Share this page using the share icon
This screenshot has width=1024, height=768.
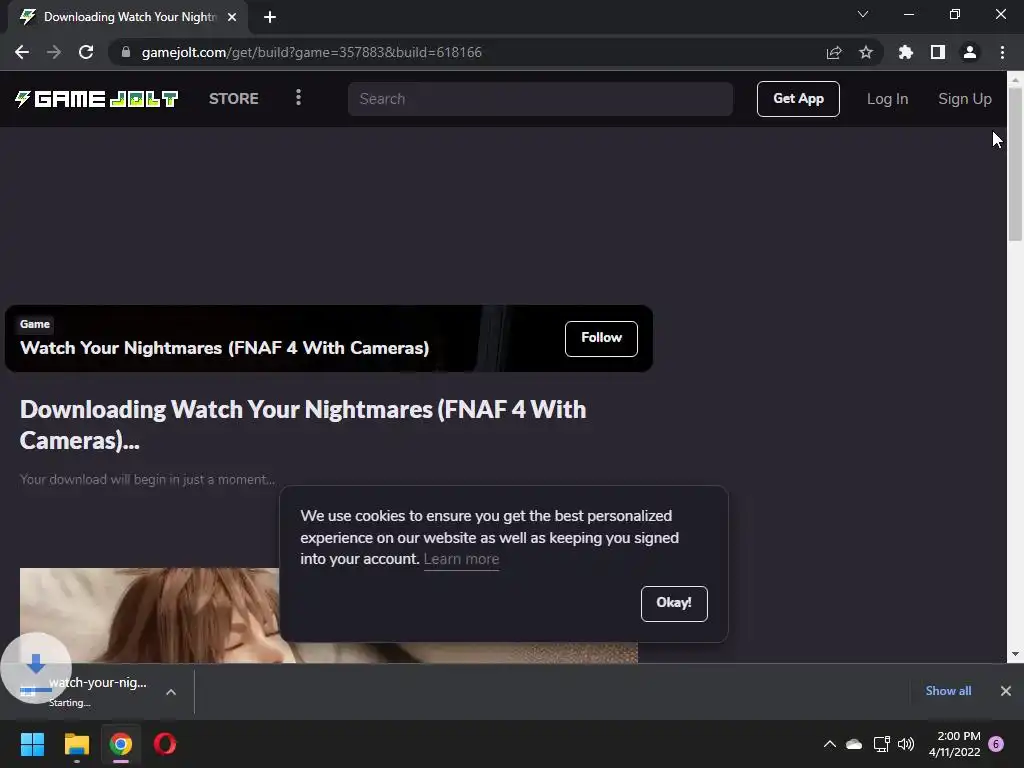[x=833, y=52]
